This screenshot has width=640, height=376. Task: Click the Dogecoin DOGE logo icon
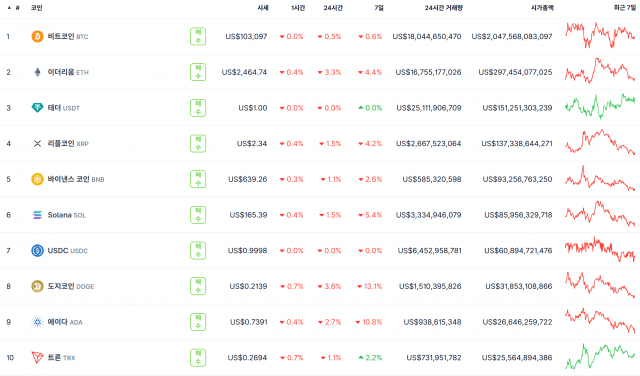click(37, 286)
